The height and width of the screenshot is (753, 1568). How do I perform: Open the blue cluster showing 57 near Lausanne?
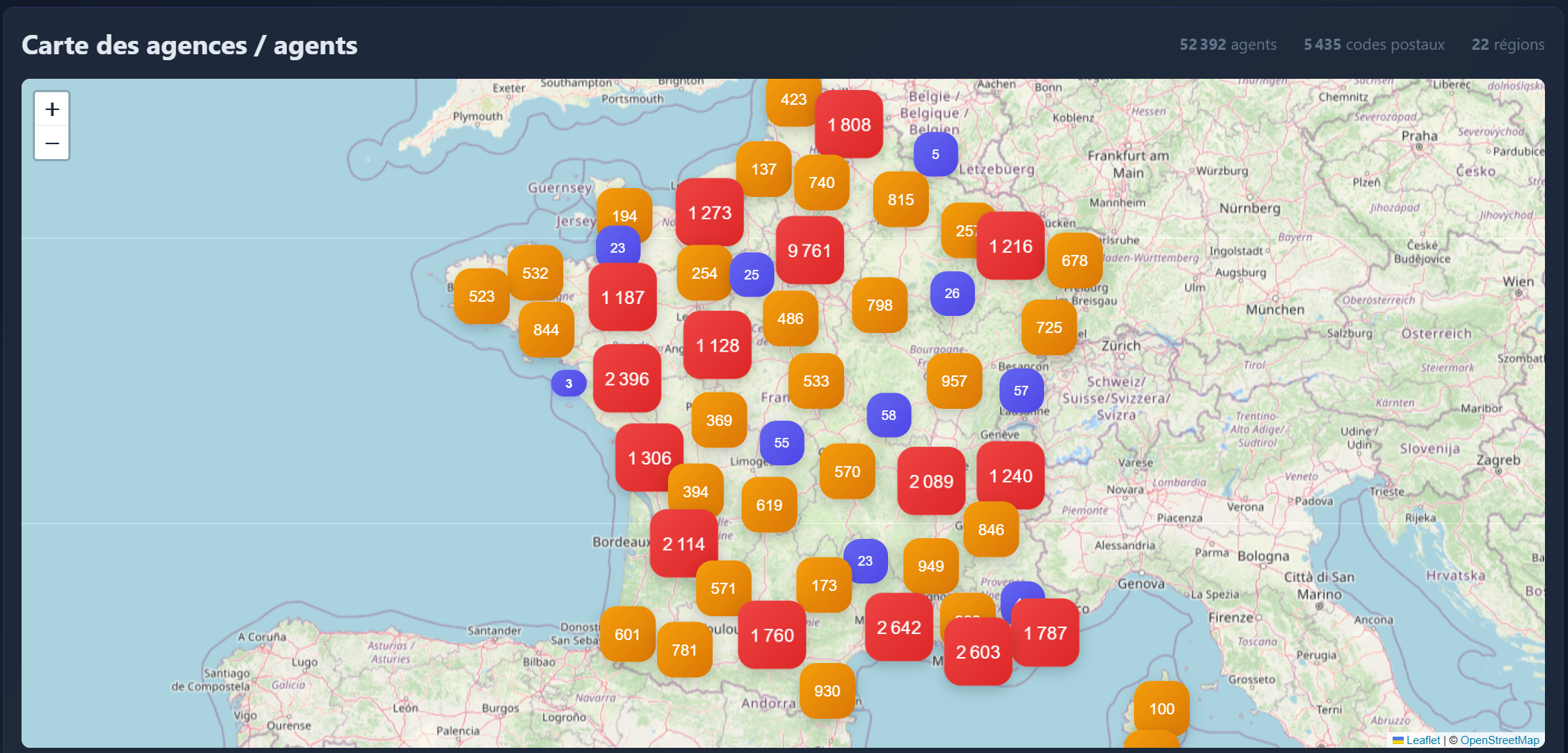[x=1022, y=390]
